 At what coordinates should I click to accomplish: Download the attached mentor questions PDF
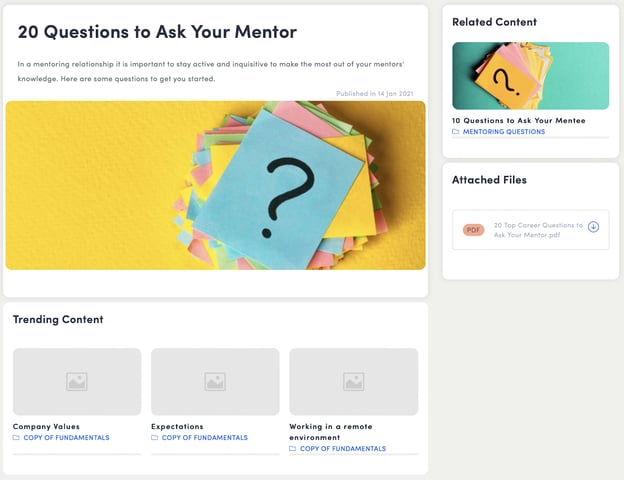pyautogui.click(x=593, y=226)
